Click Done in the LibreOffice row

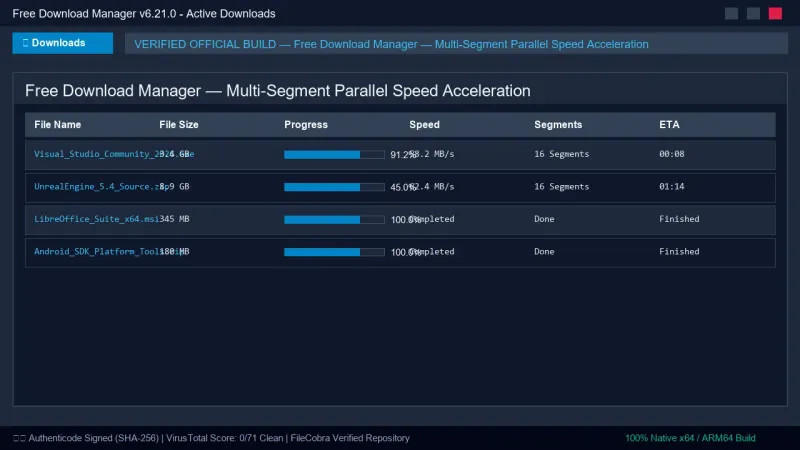[x=544, y=219]
